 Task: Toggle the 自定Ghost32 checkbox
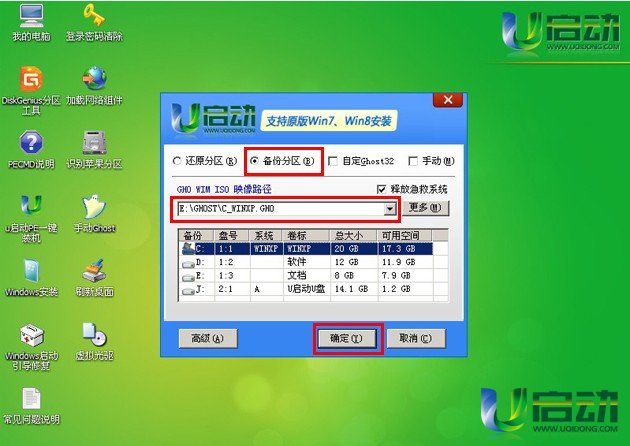pyautogui.click(x=333, y=162)
